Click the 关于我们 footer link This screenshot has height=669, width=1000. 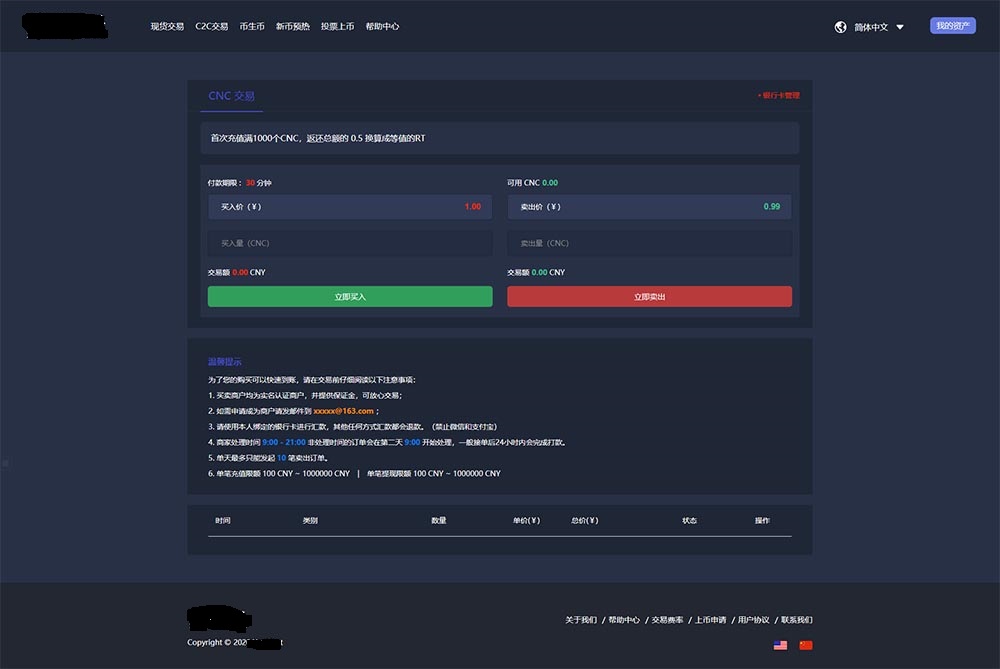tap(581, 620)
